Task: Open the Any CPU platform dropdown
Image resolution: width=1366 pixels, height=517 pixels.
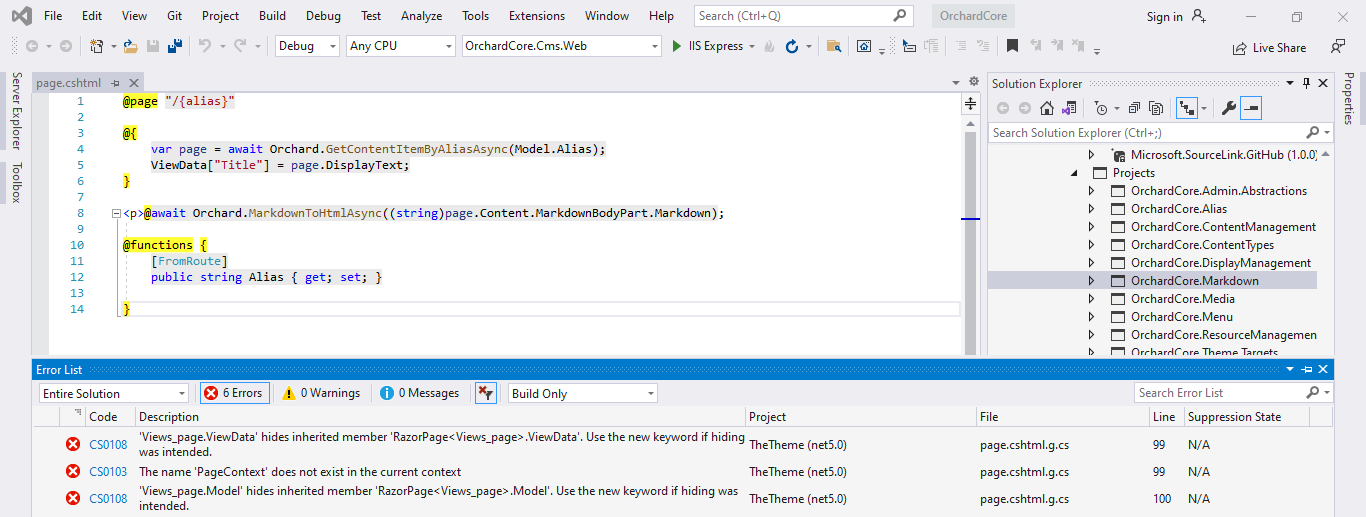Action: tap(401, 46)
